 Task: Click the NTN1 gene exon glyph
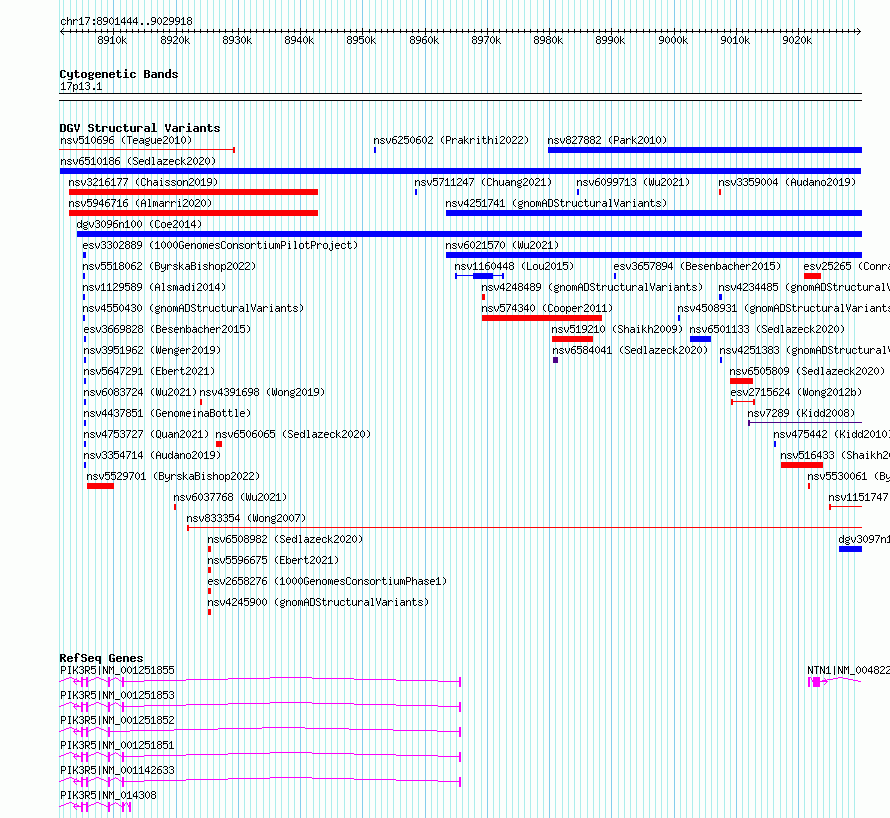[815, 682]
